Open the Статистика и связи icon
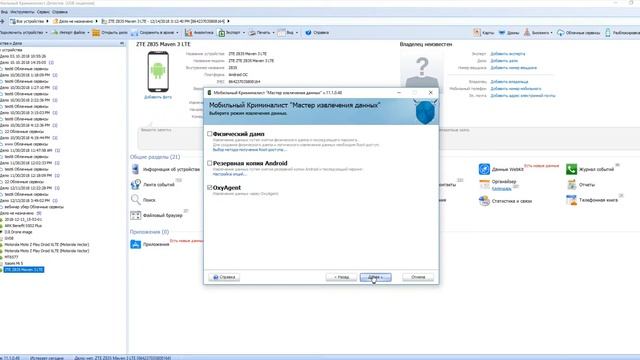Viewport: 640px width, 360px height. coord(484,201)
